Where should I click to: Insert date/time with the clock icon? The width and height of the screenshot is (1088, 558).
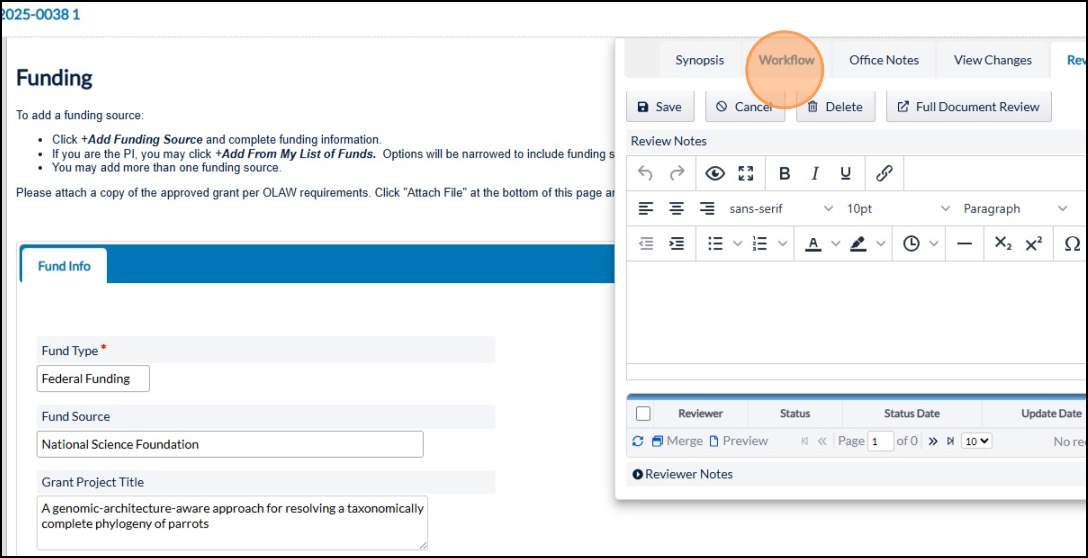click(x=911, y=244)
